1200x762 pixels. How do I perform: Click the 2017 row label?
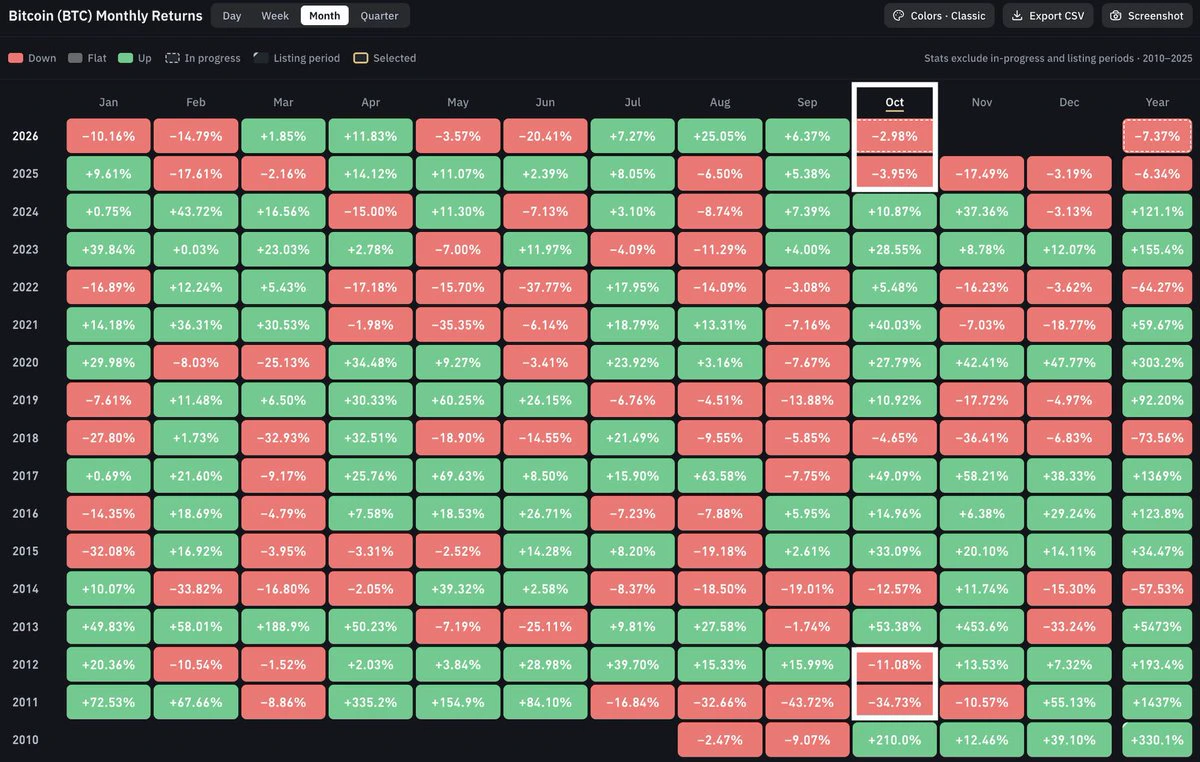coord(25,476)
